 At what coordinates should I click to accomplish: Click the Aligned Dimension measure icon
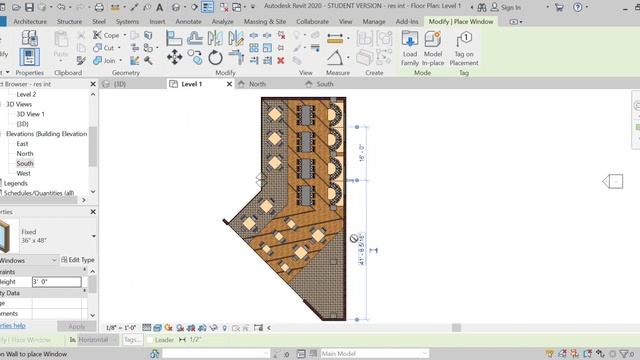click(335, 38)
